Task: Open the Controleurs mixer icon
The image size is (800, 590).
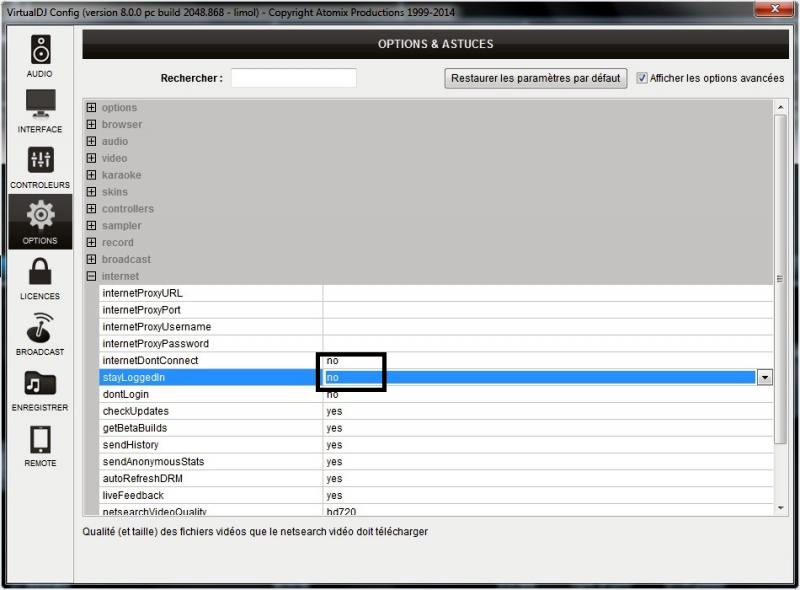Action: pyautogui.click(x=40, y=160)
